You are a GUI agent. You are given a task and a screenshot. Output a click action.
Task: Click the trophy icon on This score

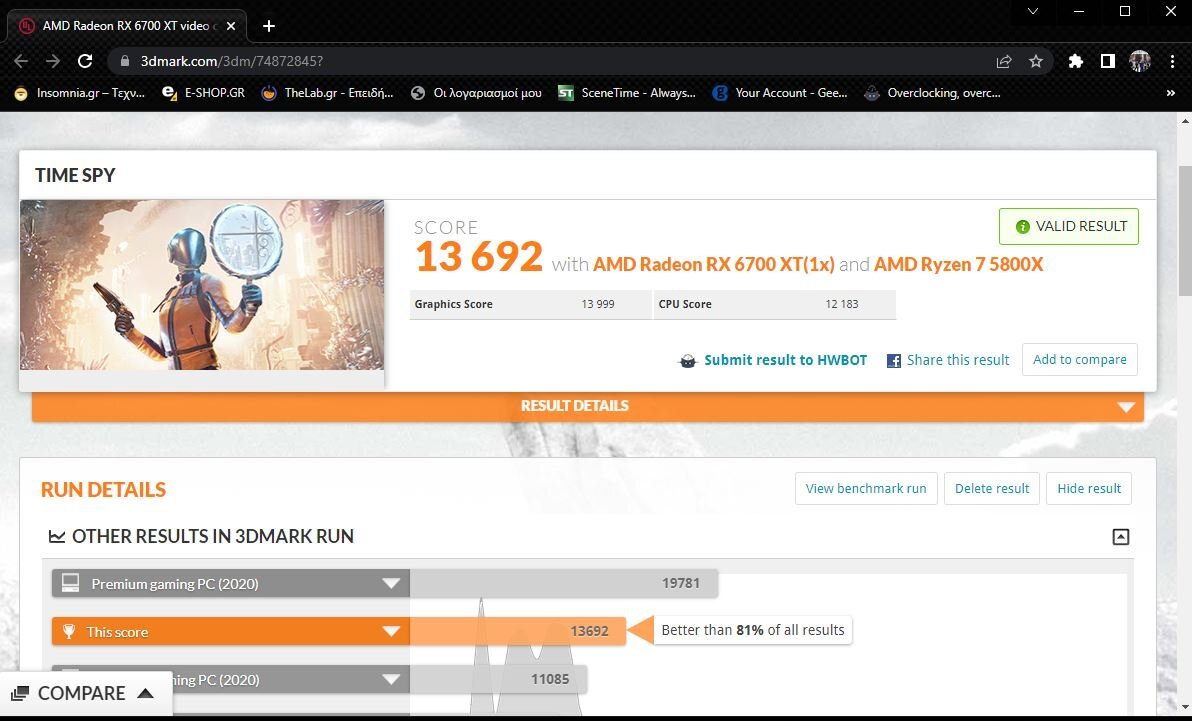coord(68,631)
